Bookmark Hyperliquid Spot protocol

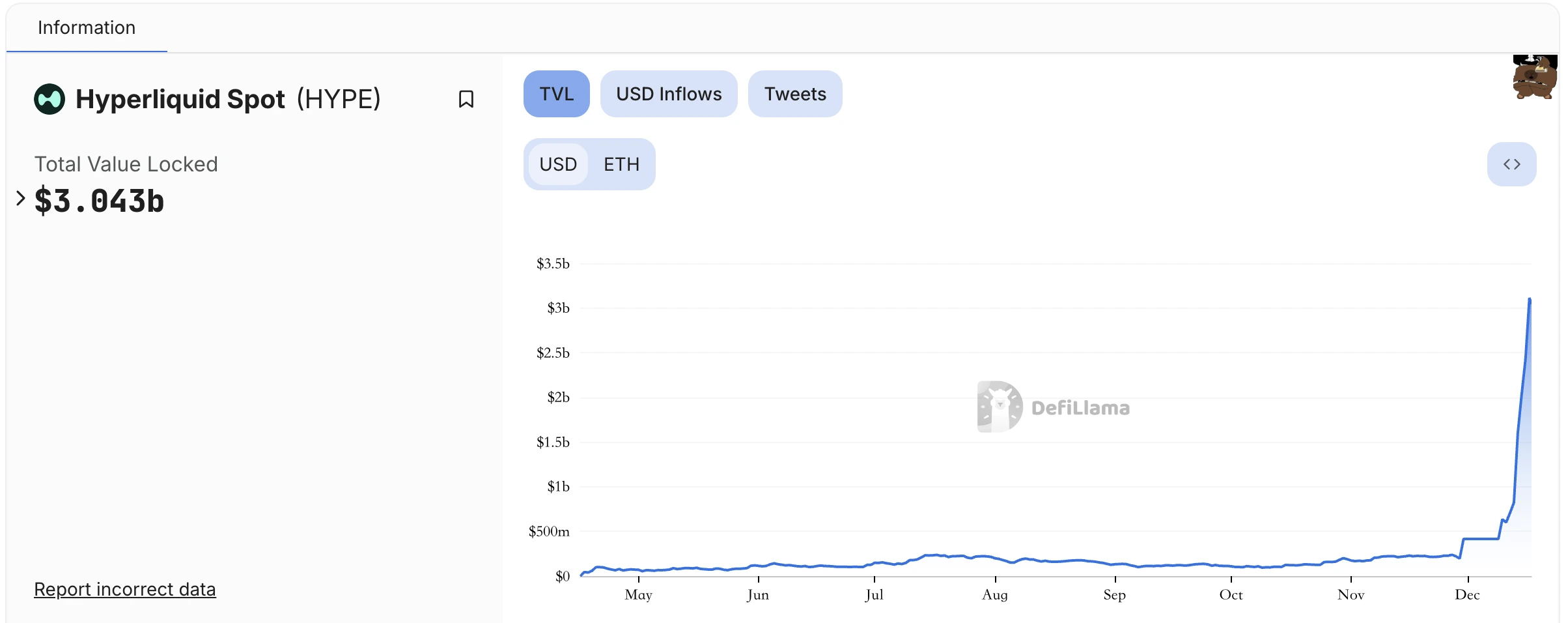coord(466,99)
